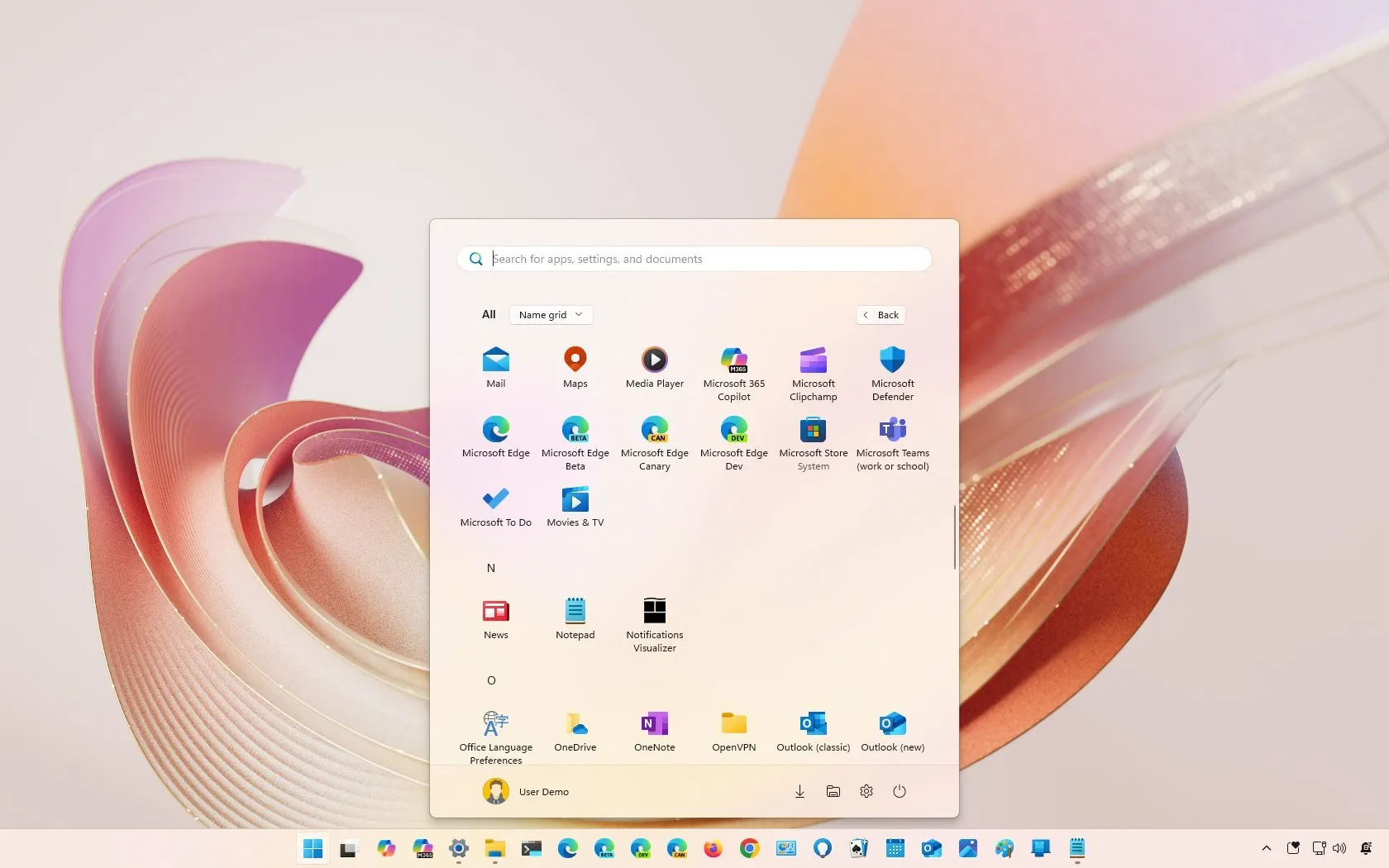Open Paint from the taskbar
This screenshot has height=868, width=1389.
tap(1004, 848)
